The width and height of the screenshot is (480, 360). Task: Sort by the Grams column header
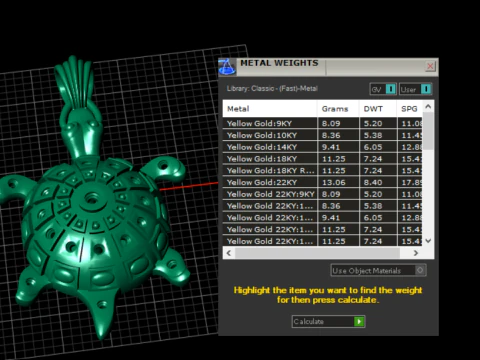[338, 109]
